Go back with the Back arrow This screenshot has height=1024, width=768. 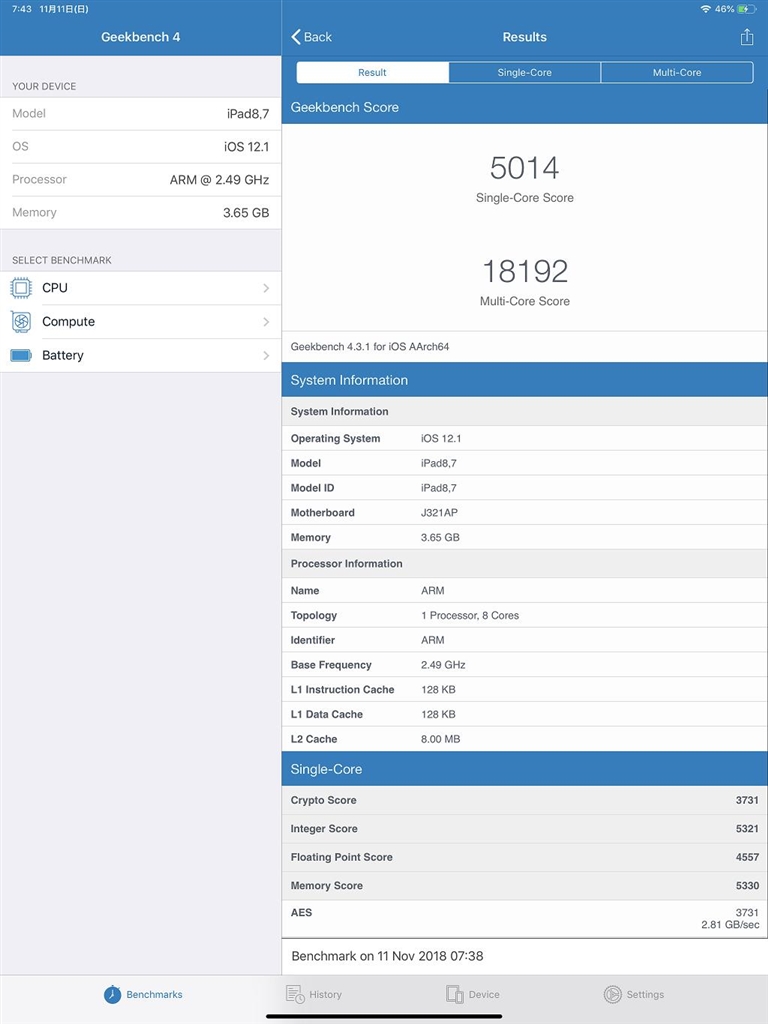pos(296,37)
